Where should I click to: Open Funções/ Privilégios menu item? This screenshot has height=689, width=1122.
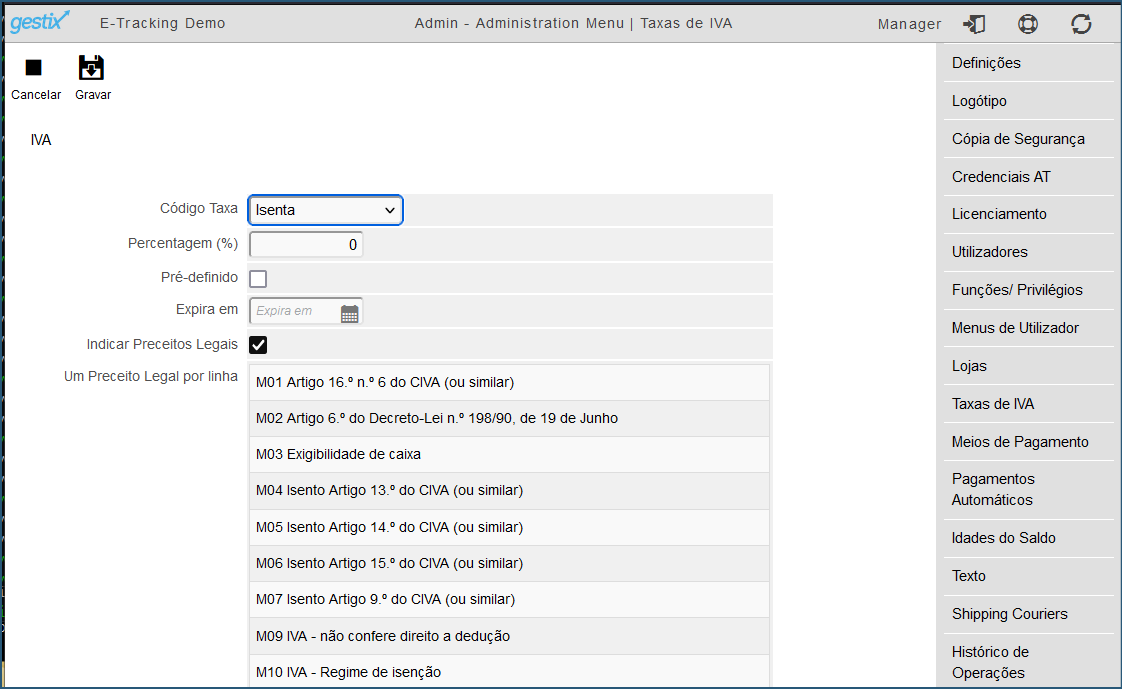tap(1028, 290)
